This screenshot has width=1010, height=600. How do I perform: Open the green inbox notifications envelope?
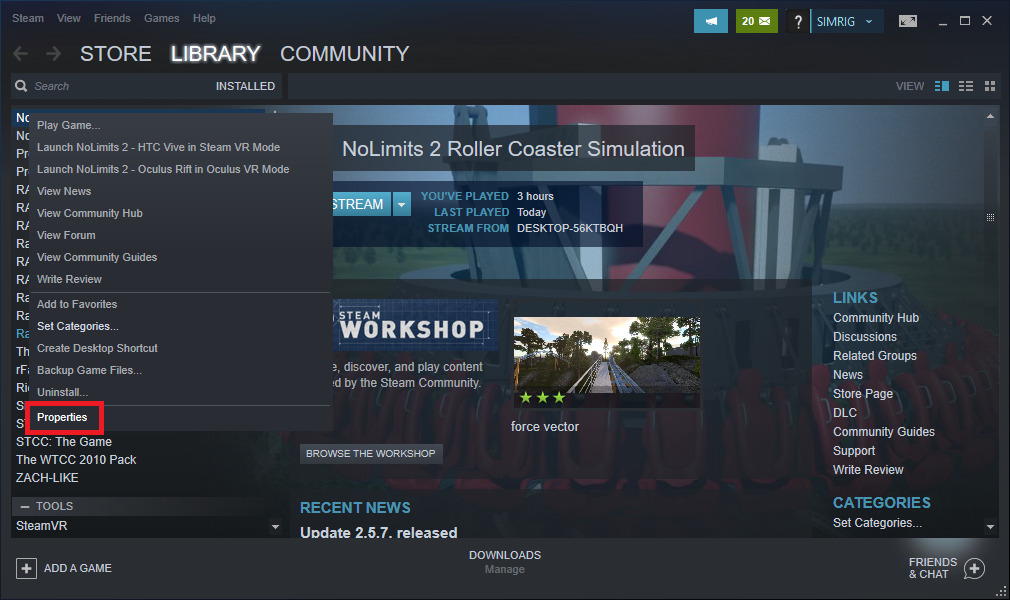point(757,20)
